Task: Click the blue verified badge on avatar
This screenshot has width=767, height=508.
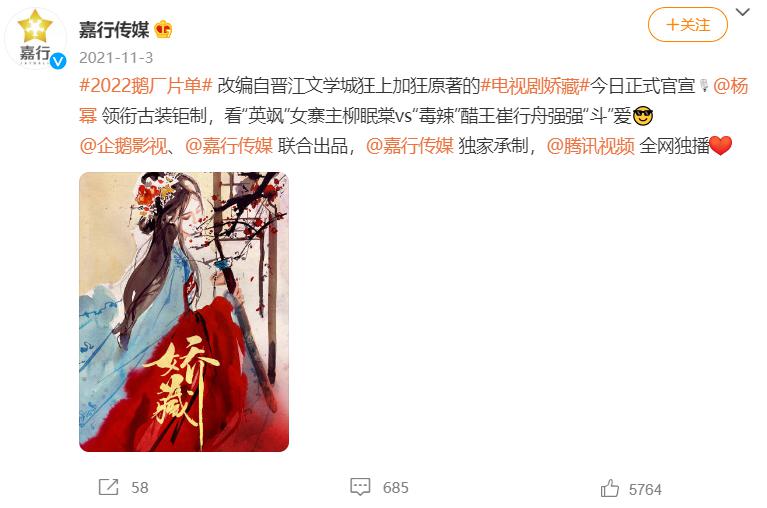Action: coord(58,61)
